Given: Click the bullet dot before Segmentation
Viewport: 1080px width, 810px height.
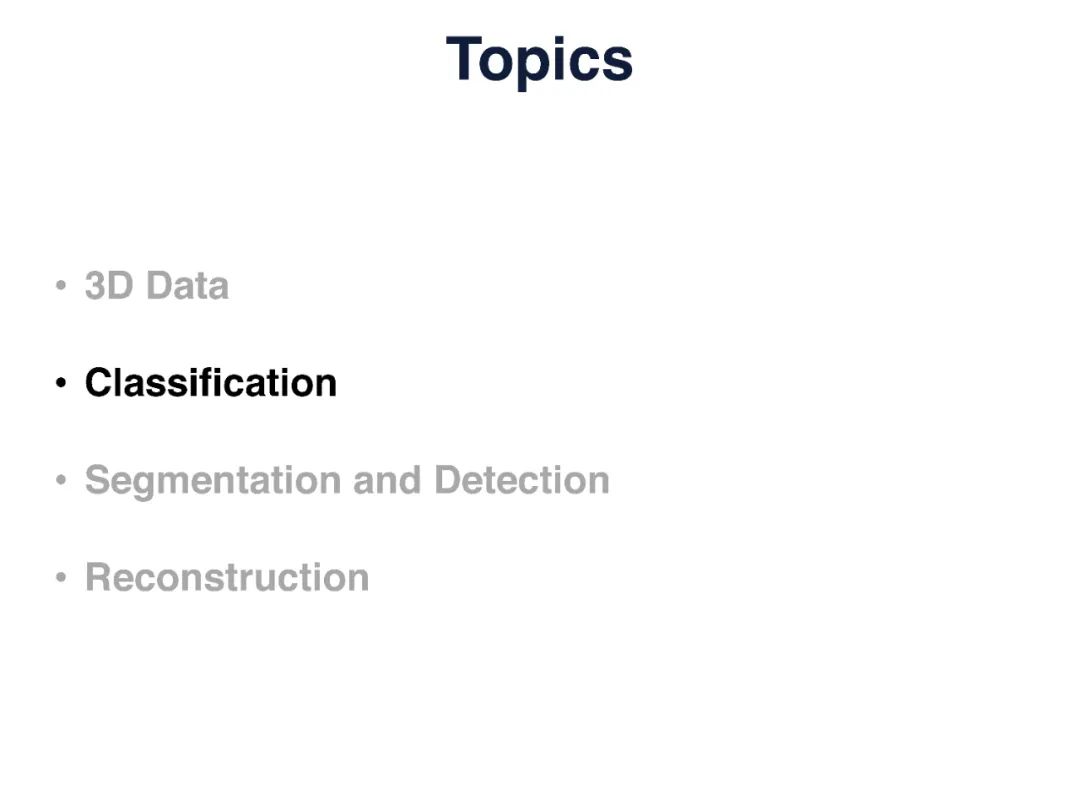Looking at the screenshot, I should pyautogui.click(x=62, y=481).
